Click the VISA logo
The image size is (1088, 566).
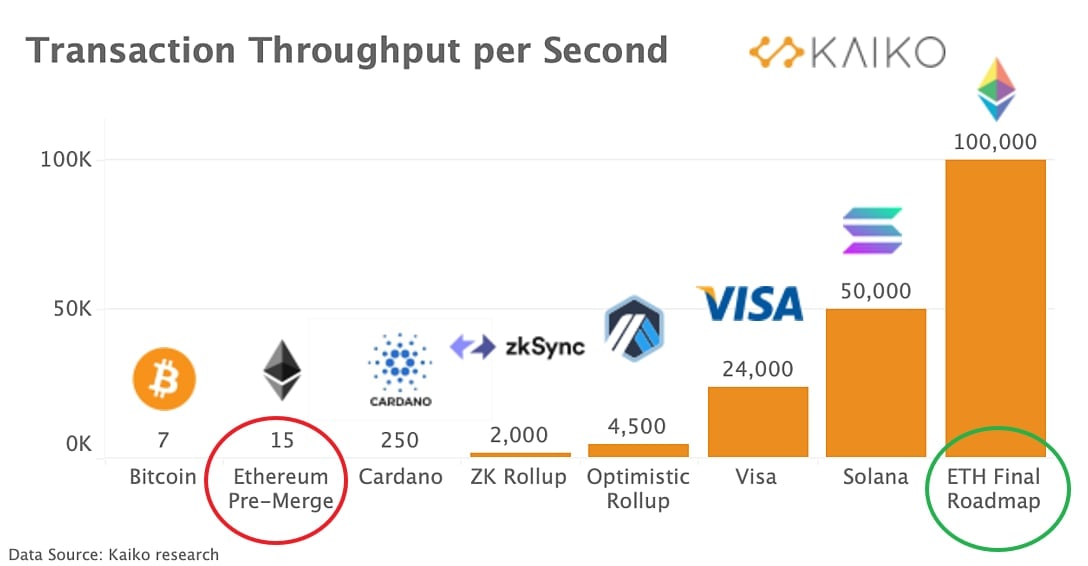750,304
